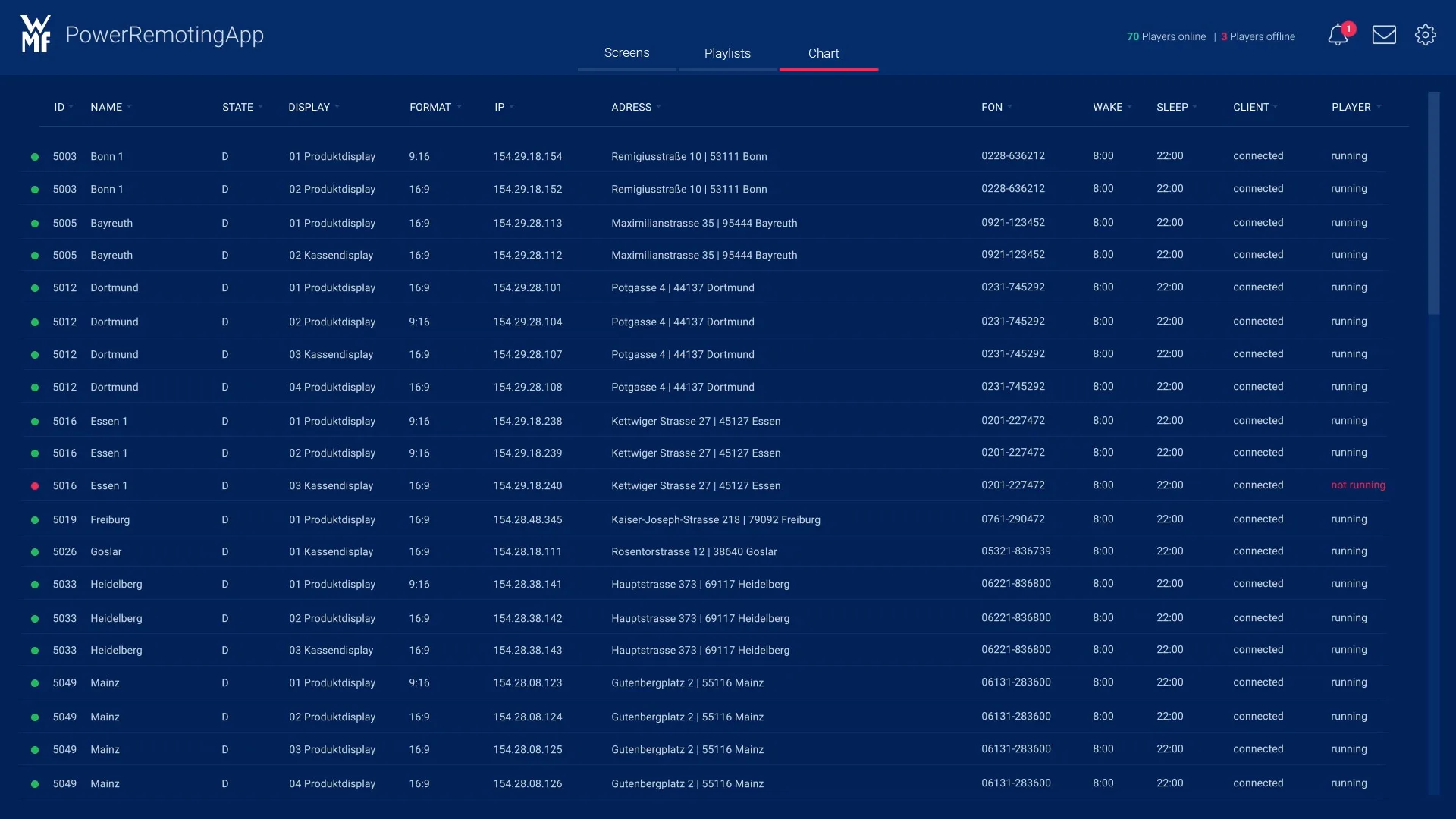Open the settings gear icon

tap(1425, 35)
